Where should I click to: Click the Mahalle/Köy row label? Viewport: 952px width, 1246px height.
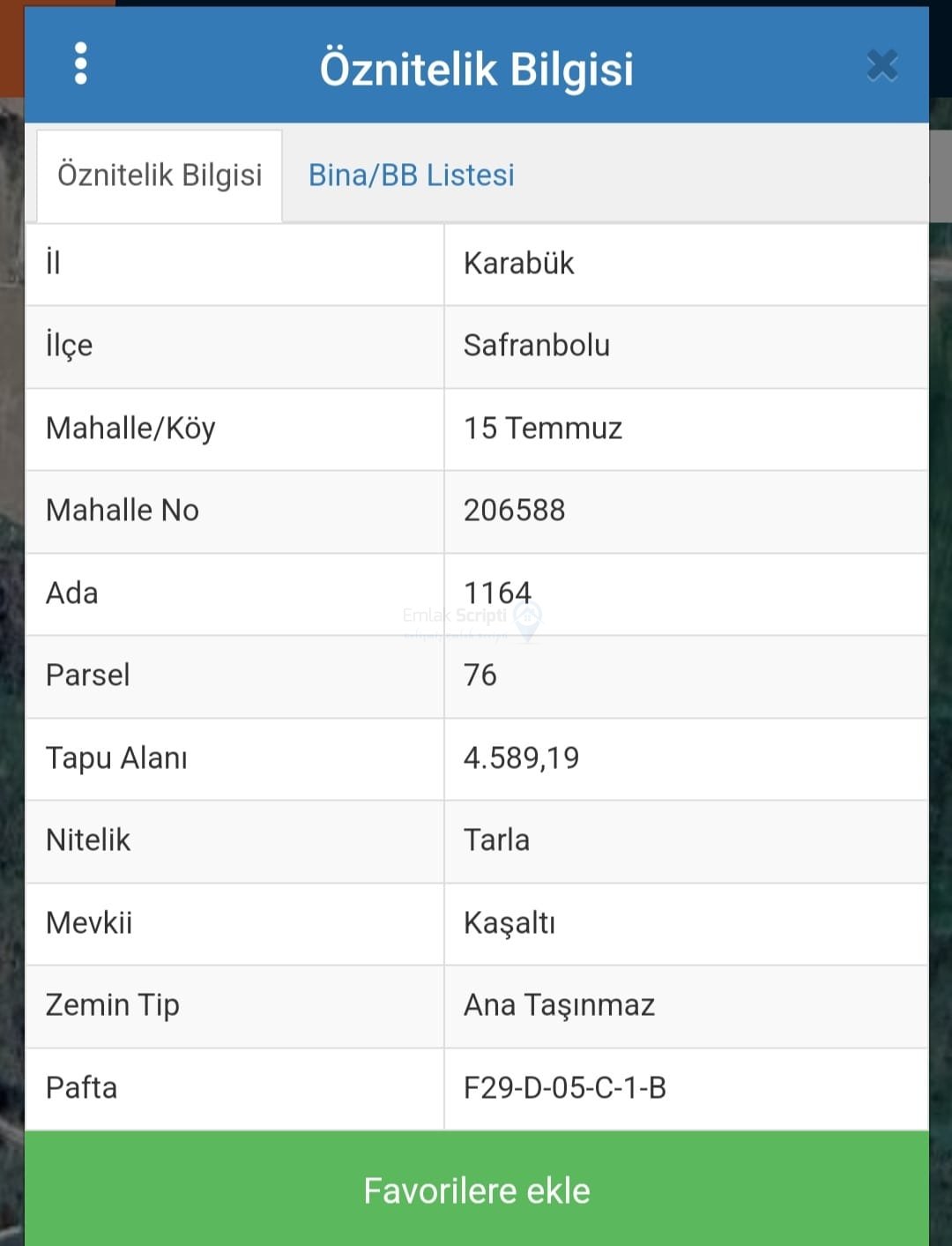[x=130, y=429]
